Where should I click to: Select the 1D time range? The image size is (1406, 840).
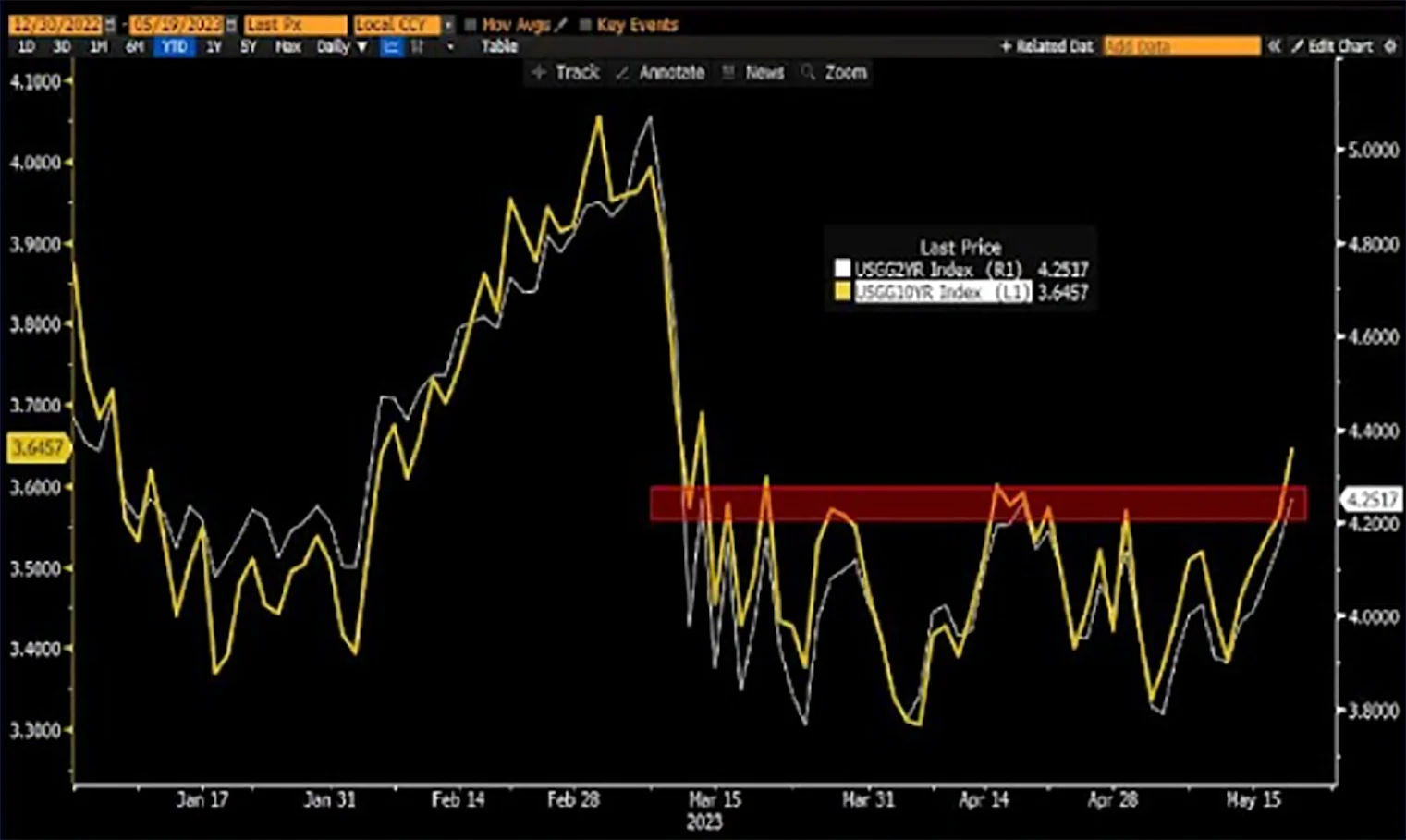click(x=27, y=46)
